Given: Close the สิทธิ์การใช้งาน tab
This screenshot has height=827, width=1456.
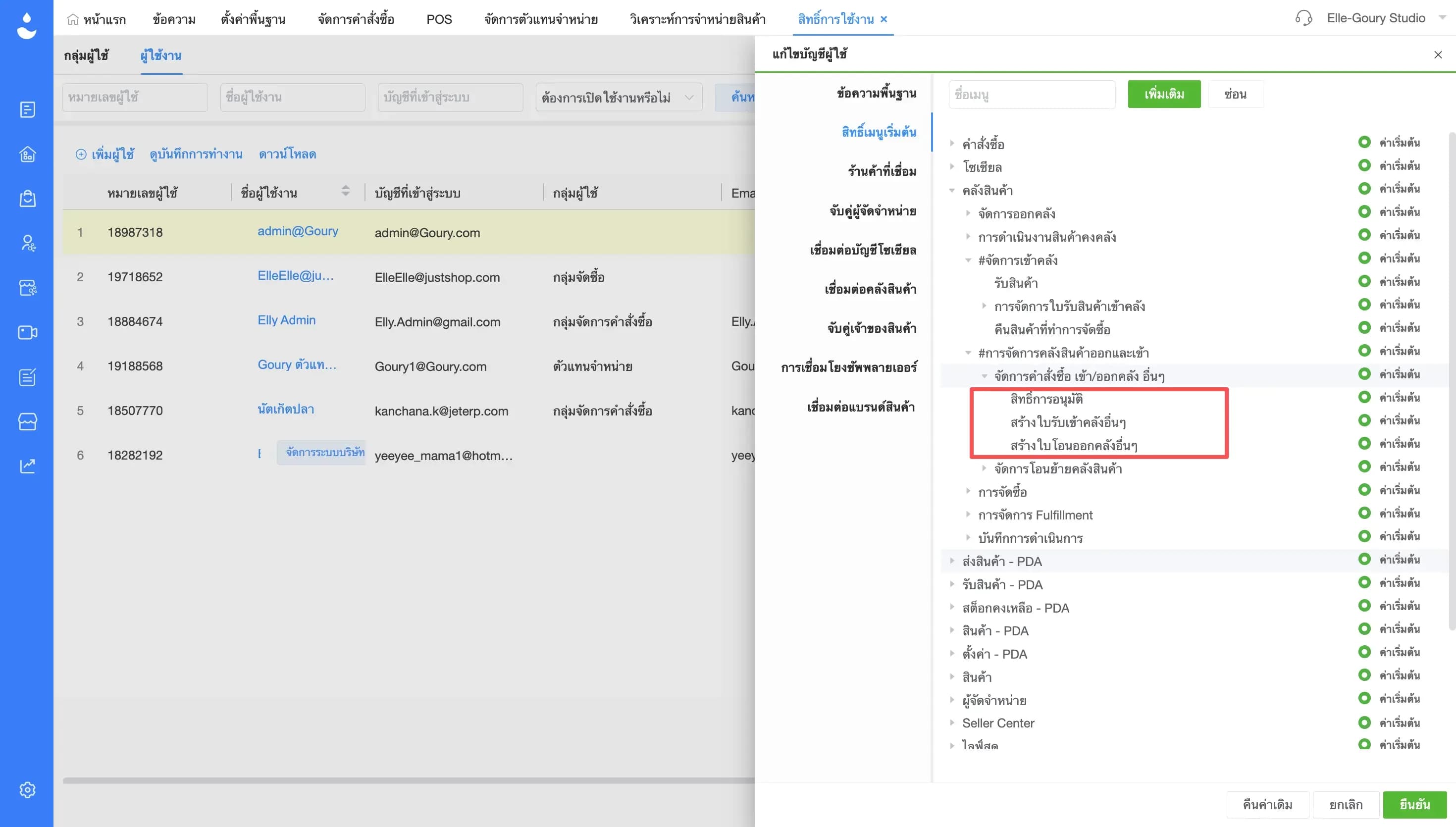Looking at the screenshot, I should point(884,19).
